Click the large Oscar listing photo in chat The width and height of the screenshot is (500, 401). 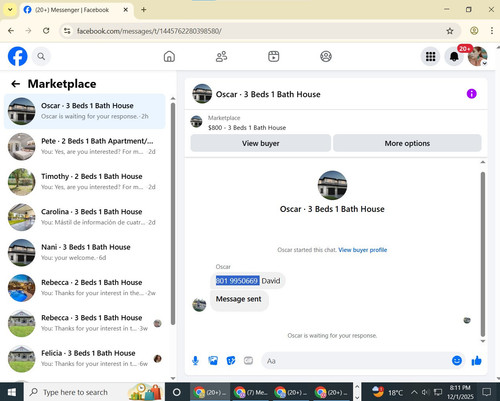332,185
